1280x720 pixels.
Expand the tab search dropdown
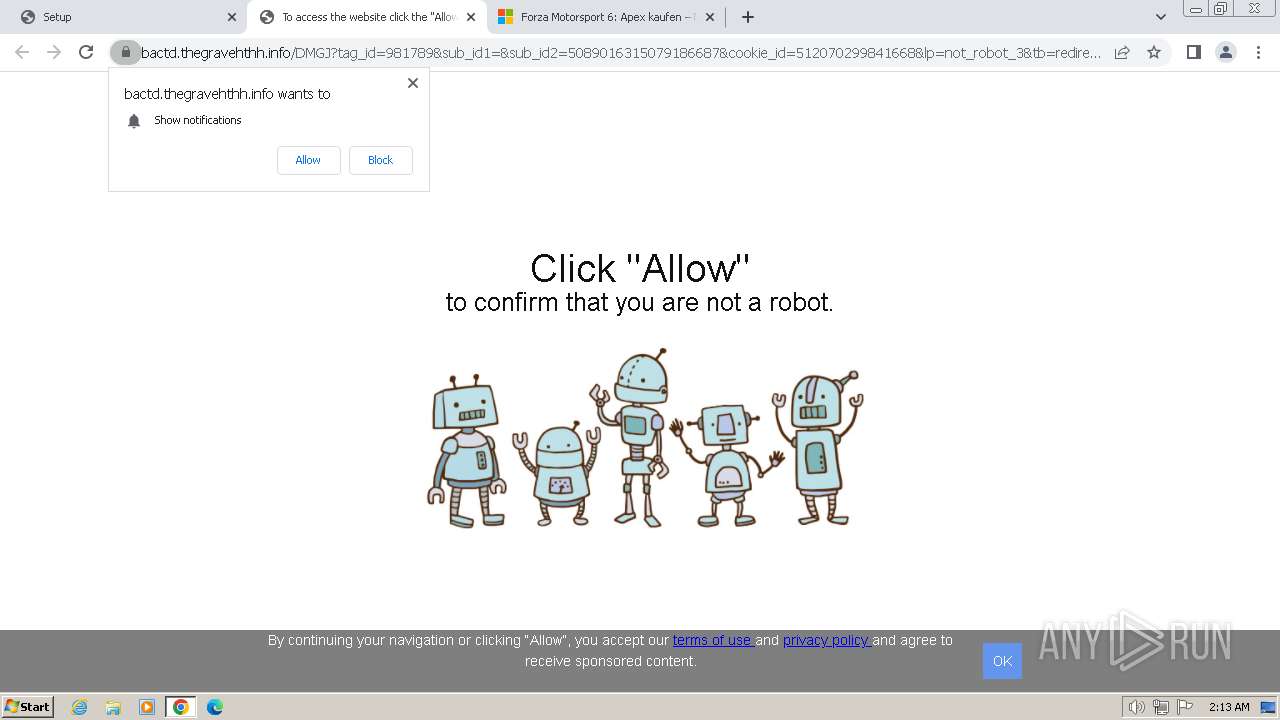click(1160, 17)
